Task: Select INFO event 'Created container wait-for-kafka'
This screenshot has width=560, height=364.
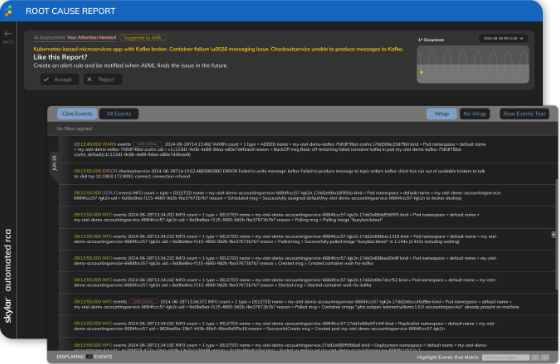Action: pyautogui.click(x=308, y=261)
